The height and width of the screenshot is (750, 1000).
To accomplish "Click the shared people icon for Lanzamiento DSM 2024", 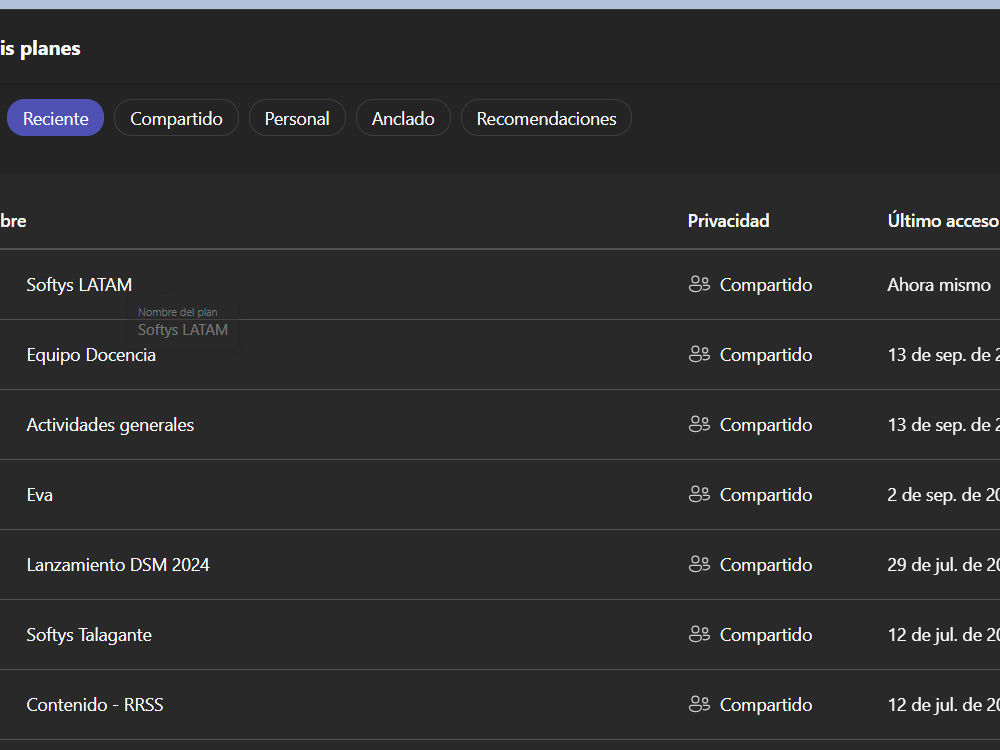I will 700,565.
